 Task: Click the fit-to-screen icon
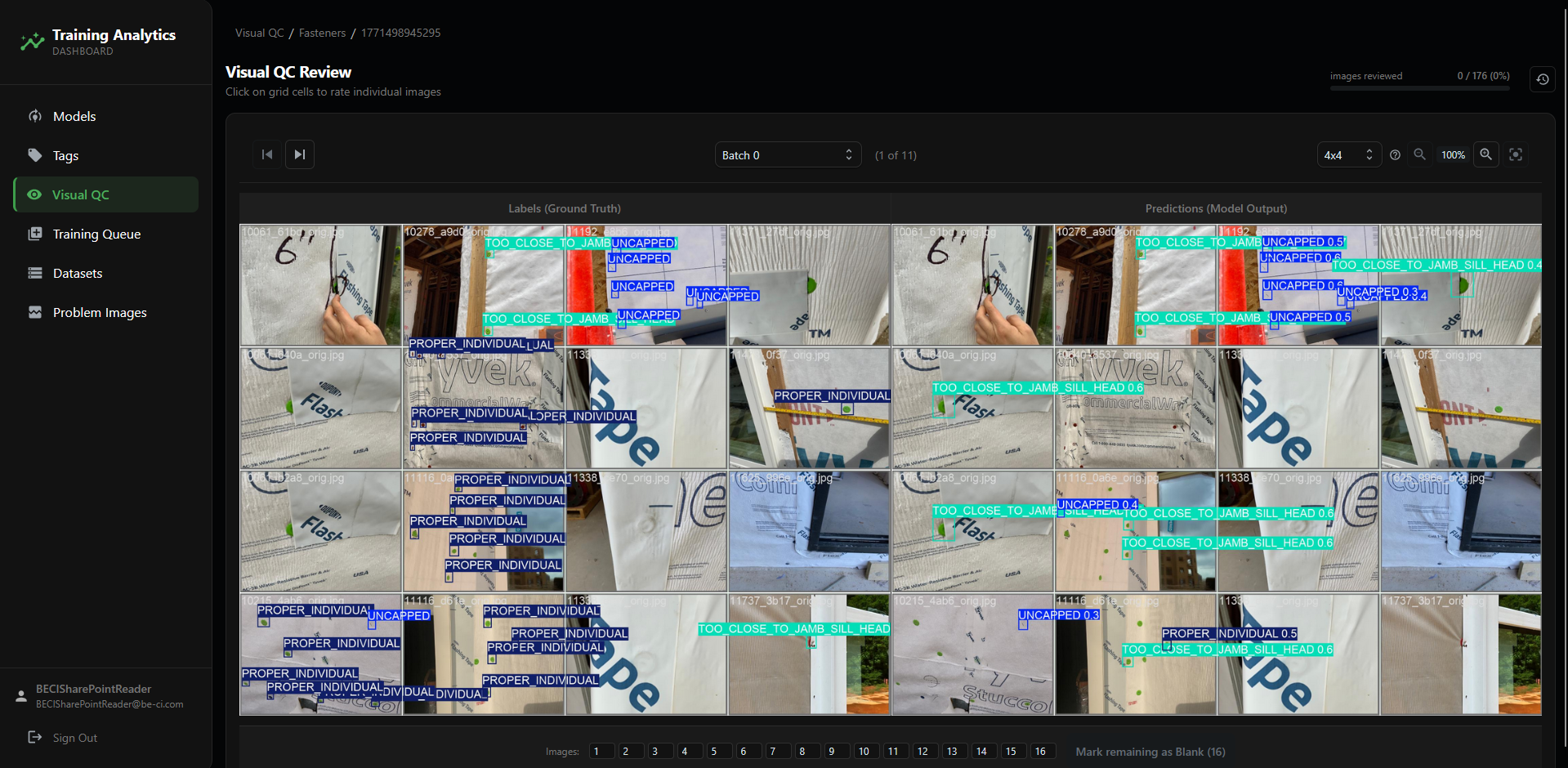[x=1516, y=154]
